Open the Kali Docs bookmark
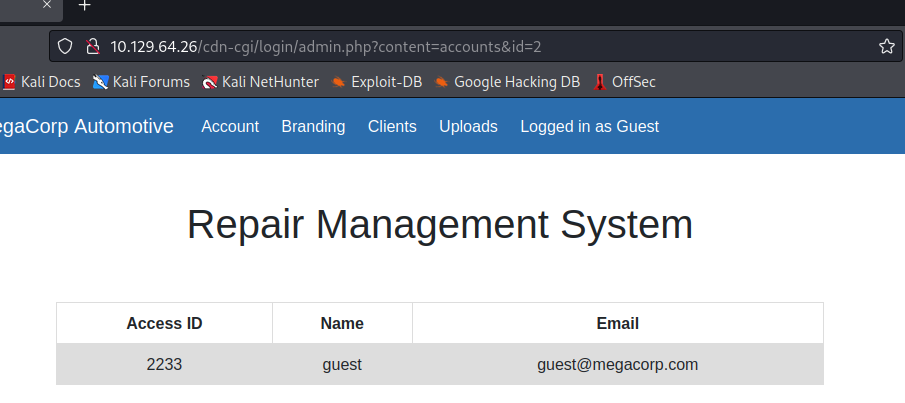This screenshot has height=403, width=905. coord(42,82)
